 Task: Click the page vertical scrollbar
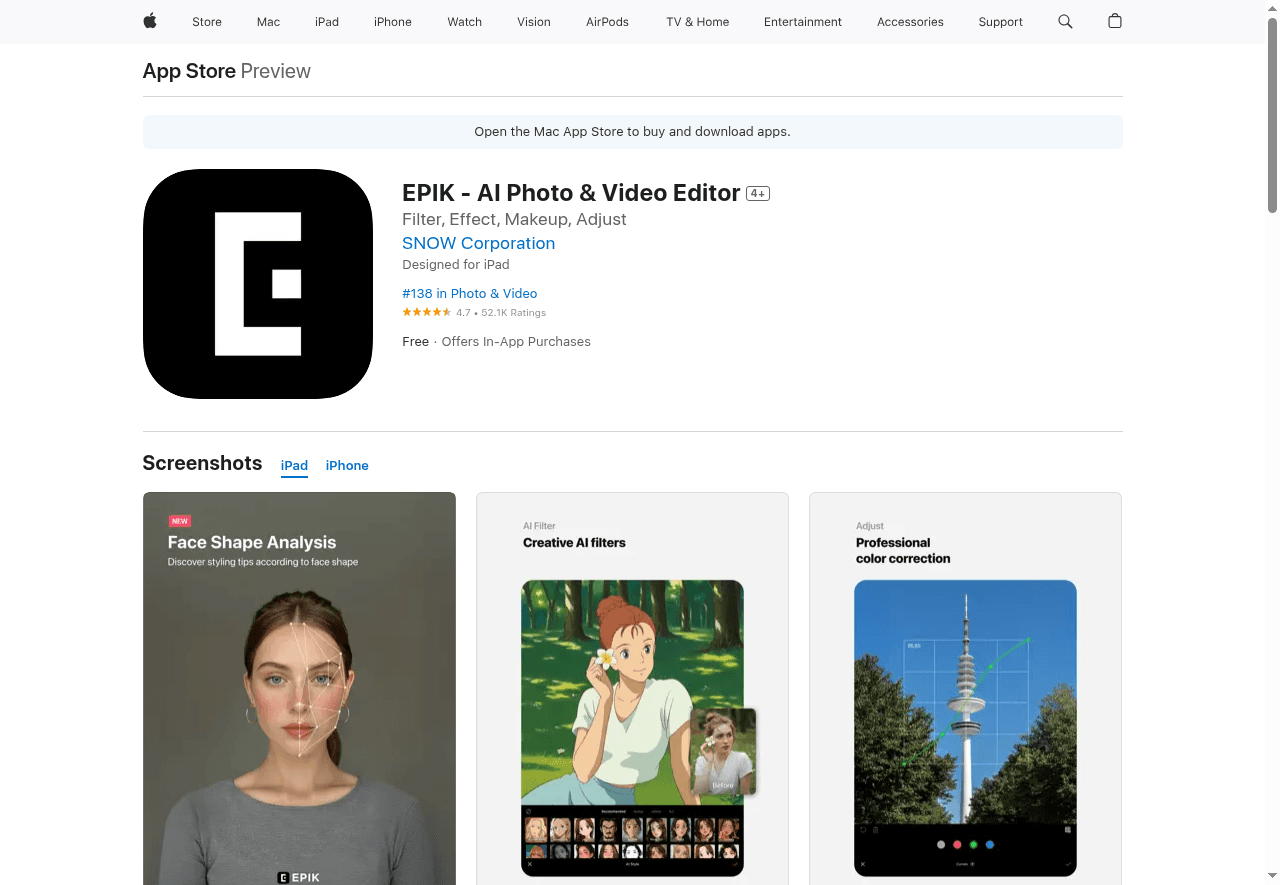[x=1272, y=120]
